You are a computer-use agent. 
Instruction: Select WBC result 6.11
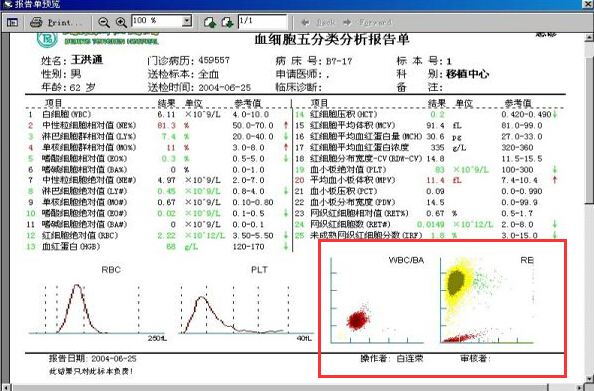pyautogui.click(x=167, y=114)
